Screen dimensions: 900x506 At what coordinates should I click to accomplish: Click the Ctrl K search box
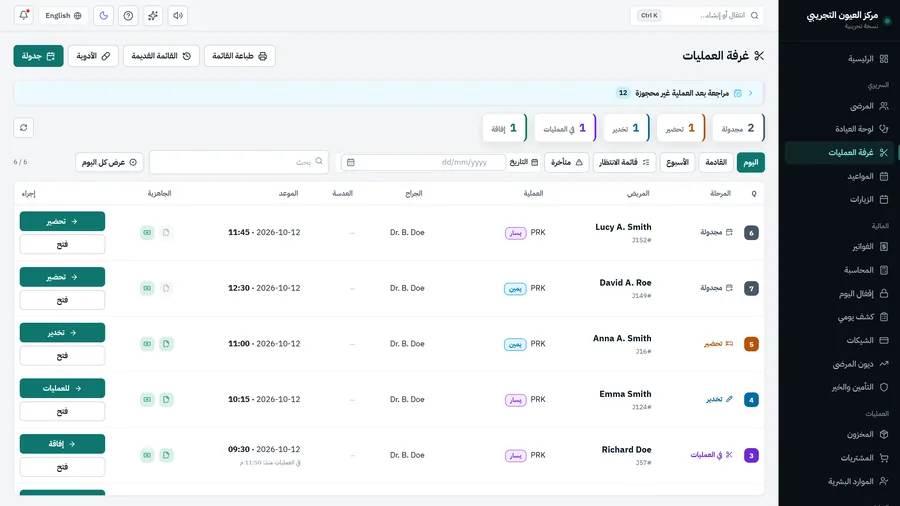(697, 15)
